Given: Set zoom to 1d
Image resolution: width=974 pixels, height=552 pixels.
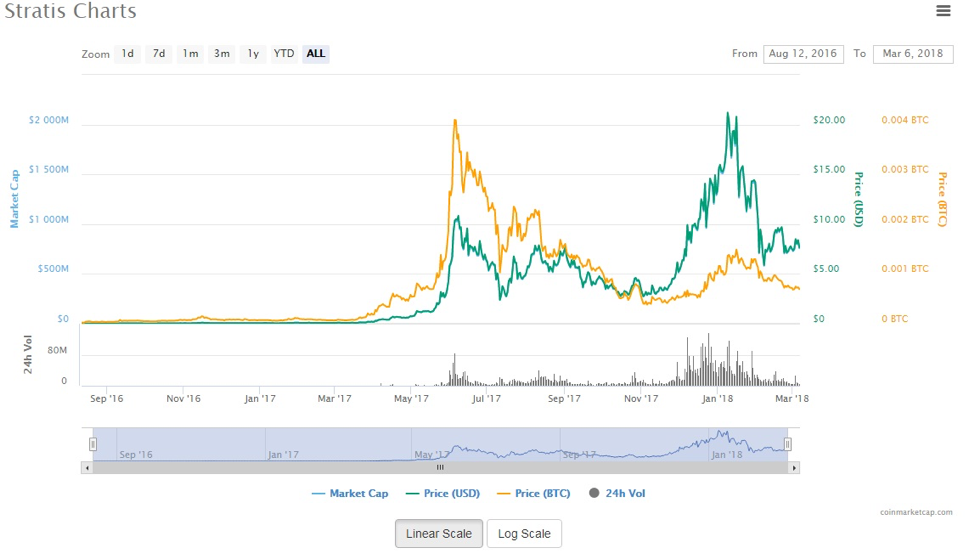Looking at the screenshot, I should (127, 54).
